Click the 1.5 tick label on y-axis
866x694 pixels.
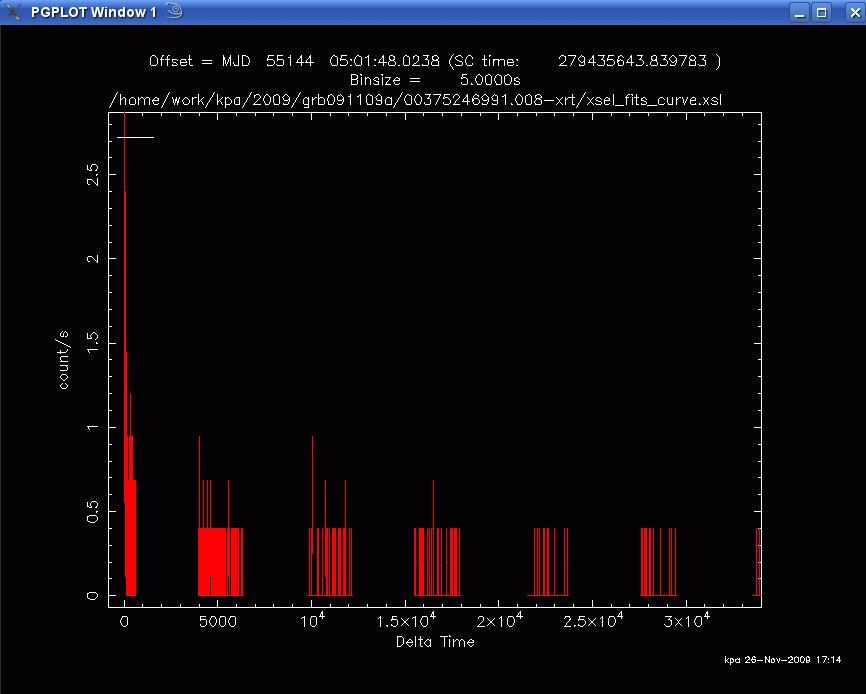[x=92, y=343]
